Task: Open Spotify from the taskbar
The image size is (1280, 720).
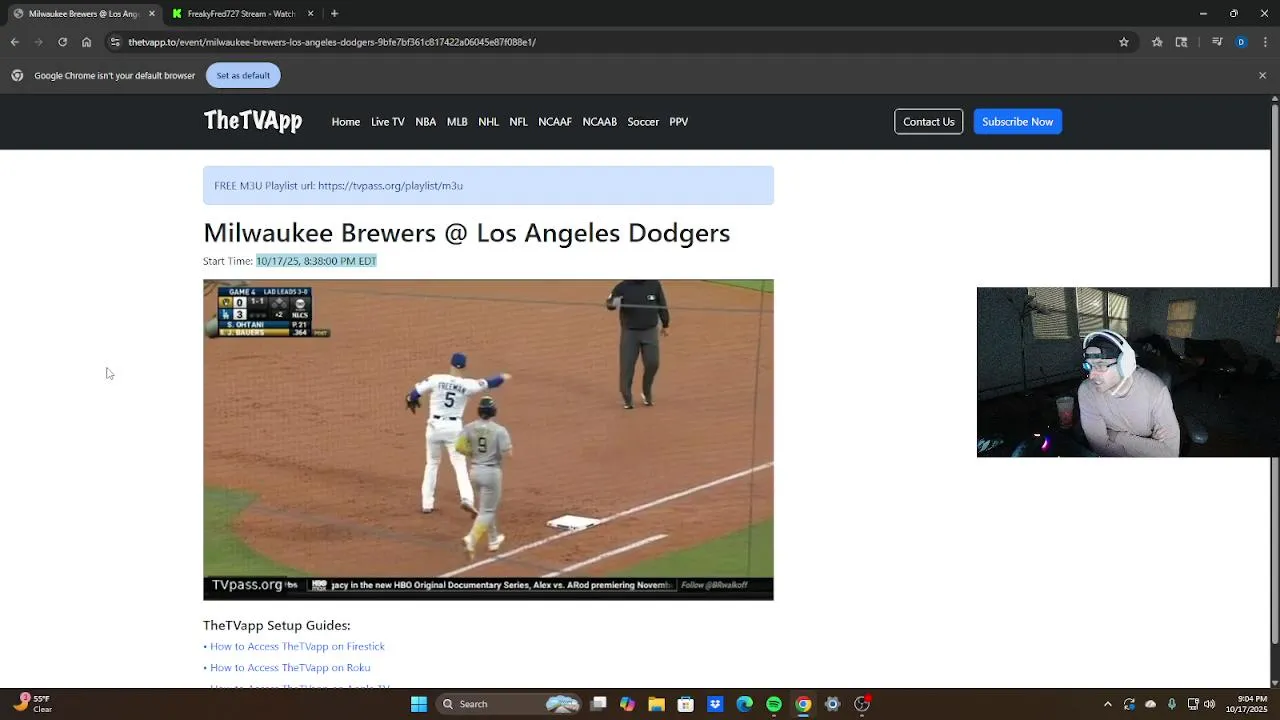Action: point(774,704)
